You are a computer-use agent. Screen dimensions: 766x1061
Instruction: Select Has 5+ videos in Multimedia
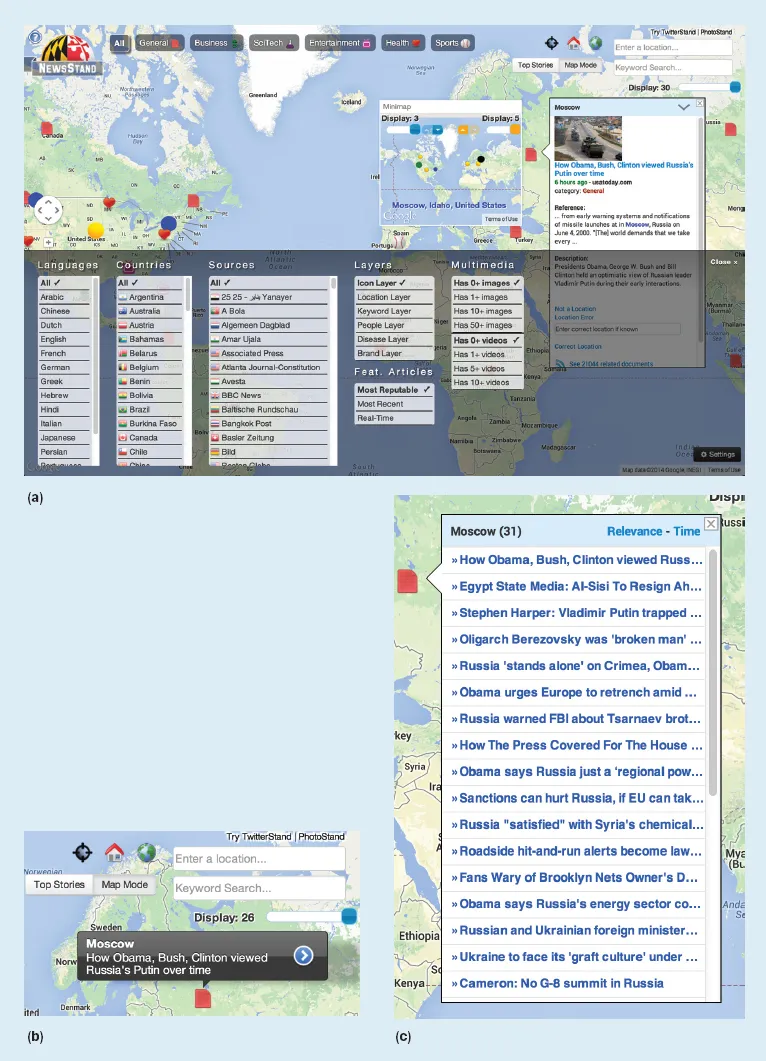tap(487, 369)
